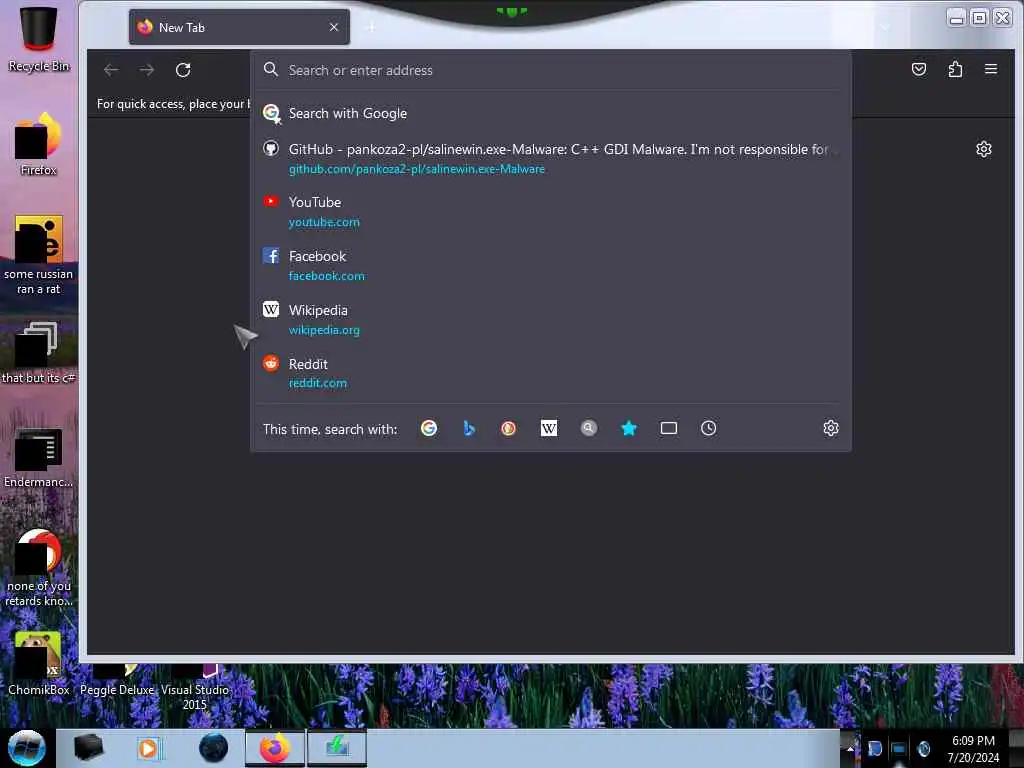Search history with the clock icon
This screenshot has height=768, width=1024.
click(709, 428)
